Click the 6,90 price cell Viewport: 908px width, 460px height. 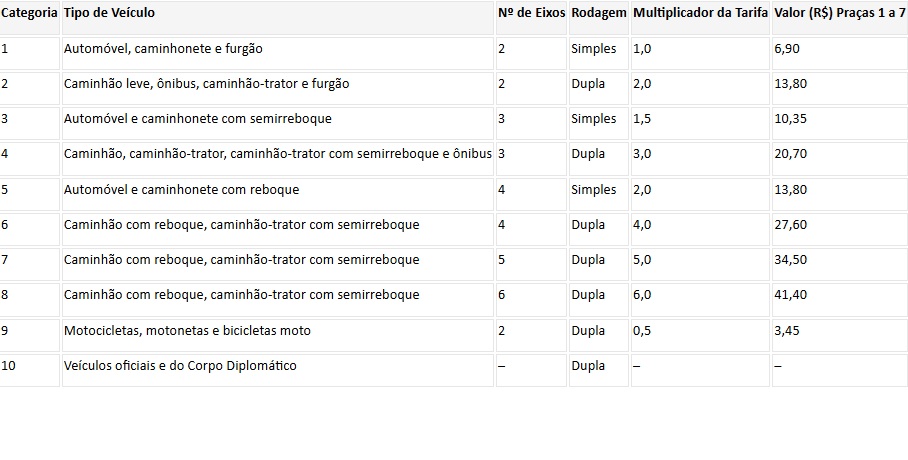(840, 53)
